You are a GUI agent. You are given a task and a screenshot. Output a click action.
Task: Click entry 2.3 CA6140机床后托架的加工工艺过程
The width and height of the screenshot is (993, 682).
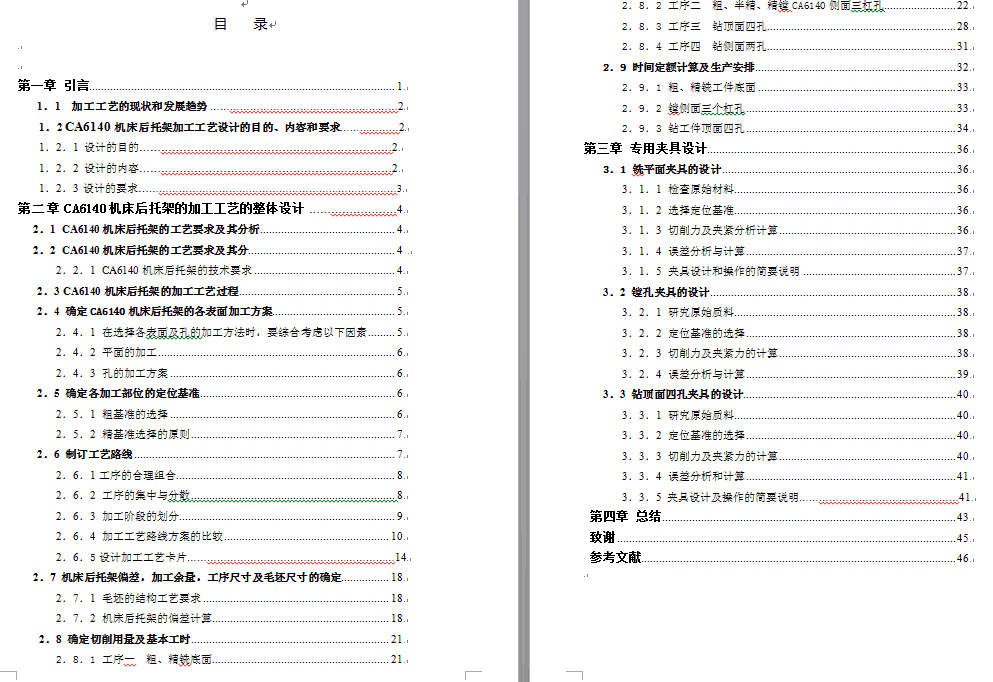coord(222,291)
